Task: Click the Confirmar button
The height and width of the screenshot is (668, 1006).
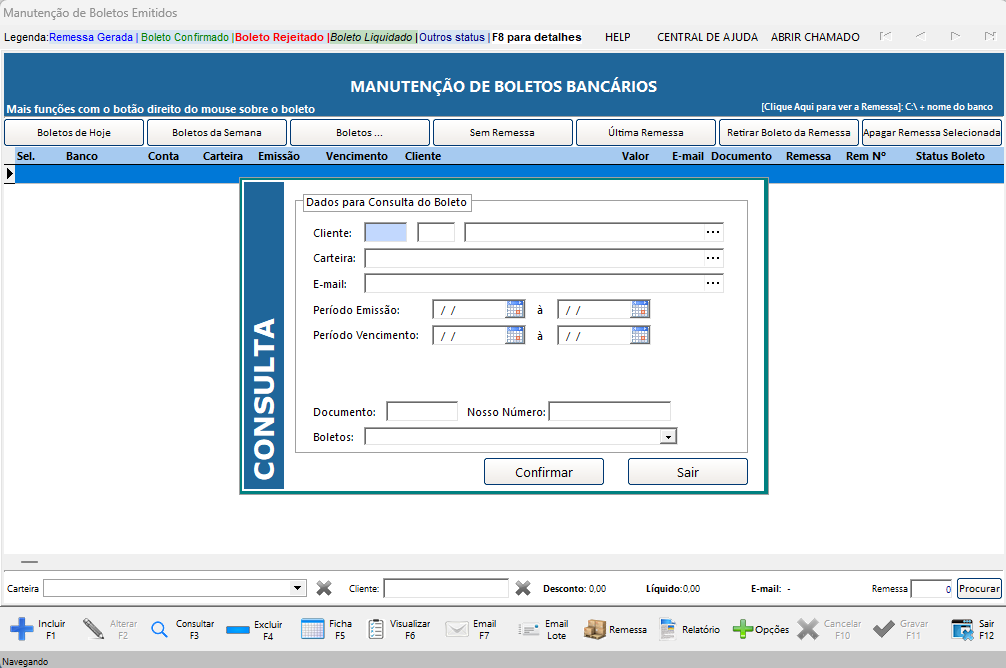Action: point(544,472)
